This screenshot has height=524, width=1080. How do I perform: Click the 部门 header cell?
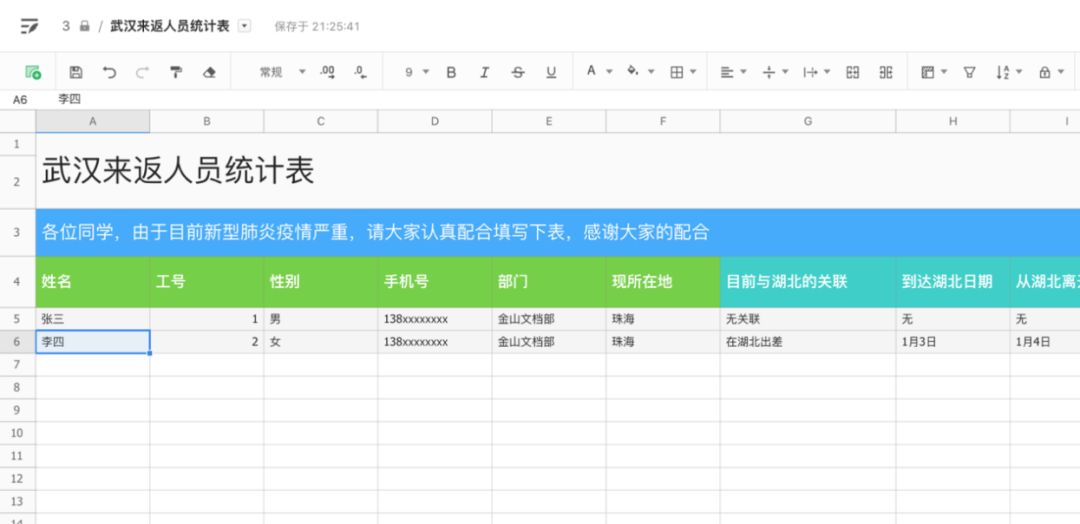549,282
